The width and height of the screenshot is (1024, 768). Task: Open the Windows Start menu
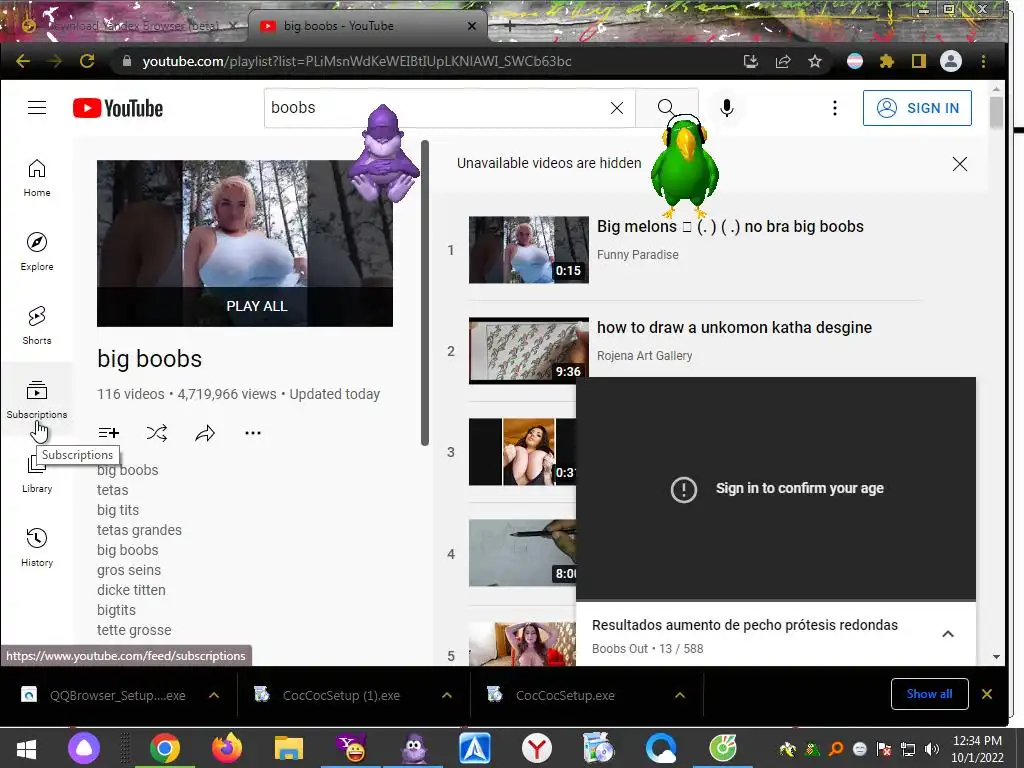[26, 748]
